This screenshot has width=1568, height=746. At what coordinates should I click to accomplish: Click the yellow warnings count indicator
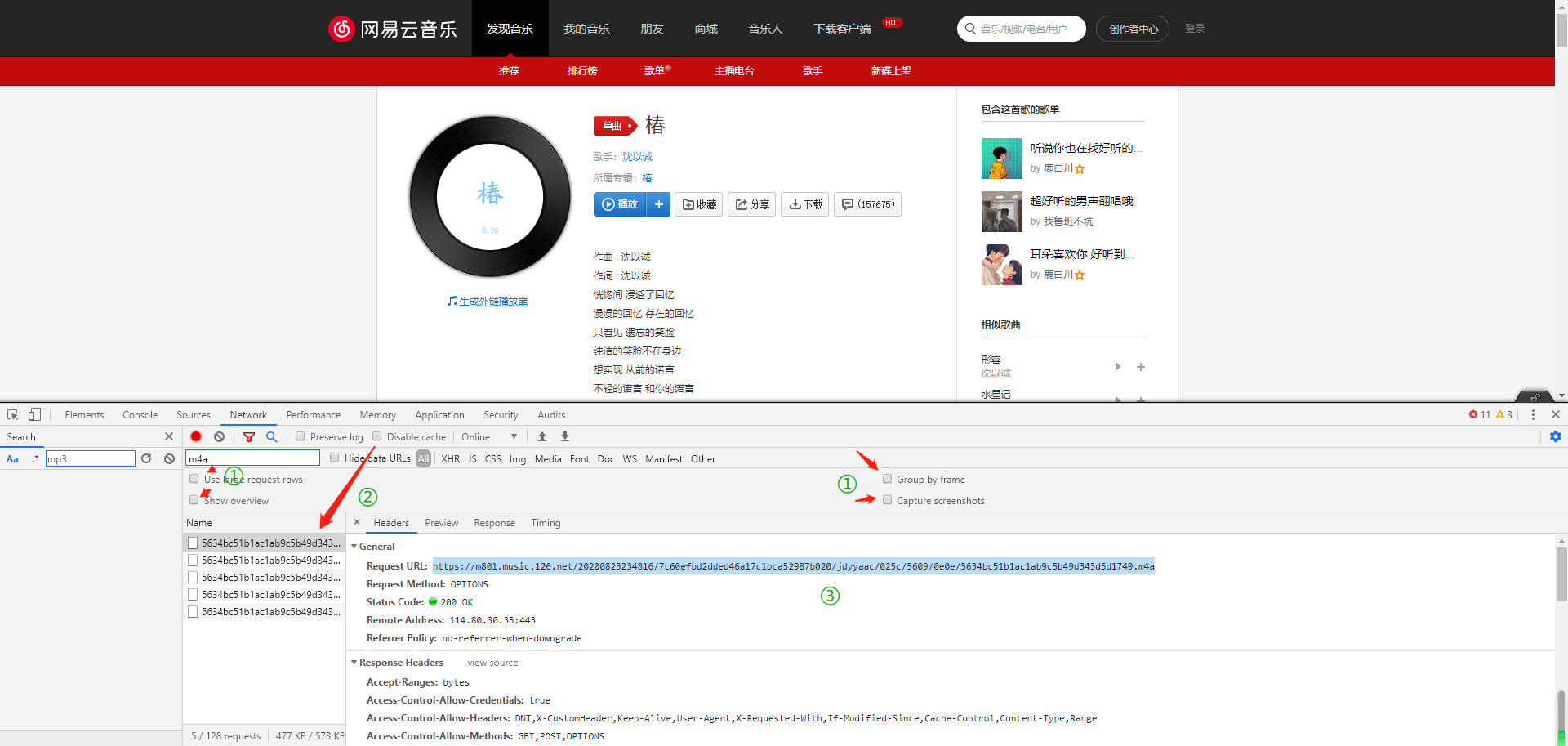[x=1504, y=414]
